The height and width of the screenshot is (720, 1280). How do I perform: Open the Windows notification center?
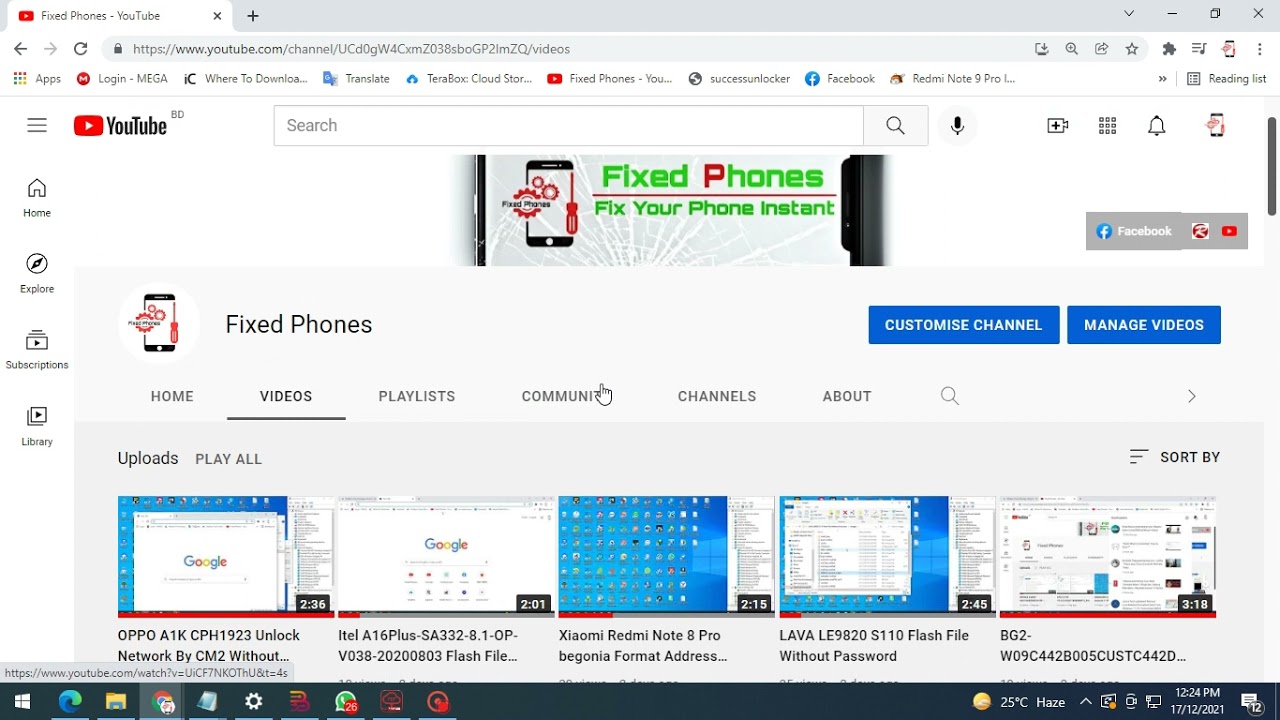pyautogui.click(x=1252, y=702)
